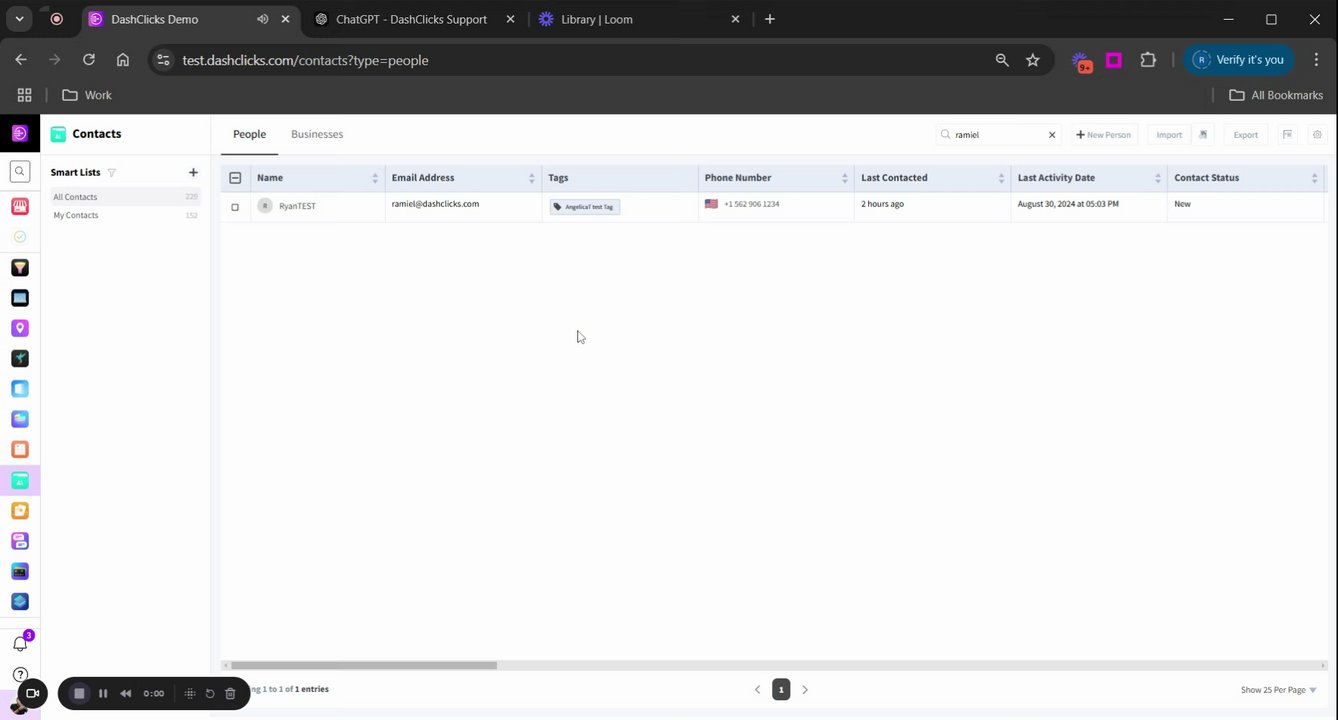Viewport: 1338px width, 720px height.
Task: Open the sidebar search magnifier icon
Action: [20, 172]
